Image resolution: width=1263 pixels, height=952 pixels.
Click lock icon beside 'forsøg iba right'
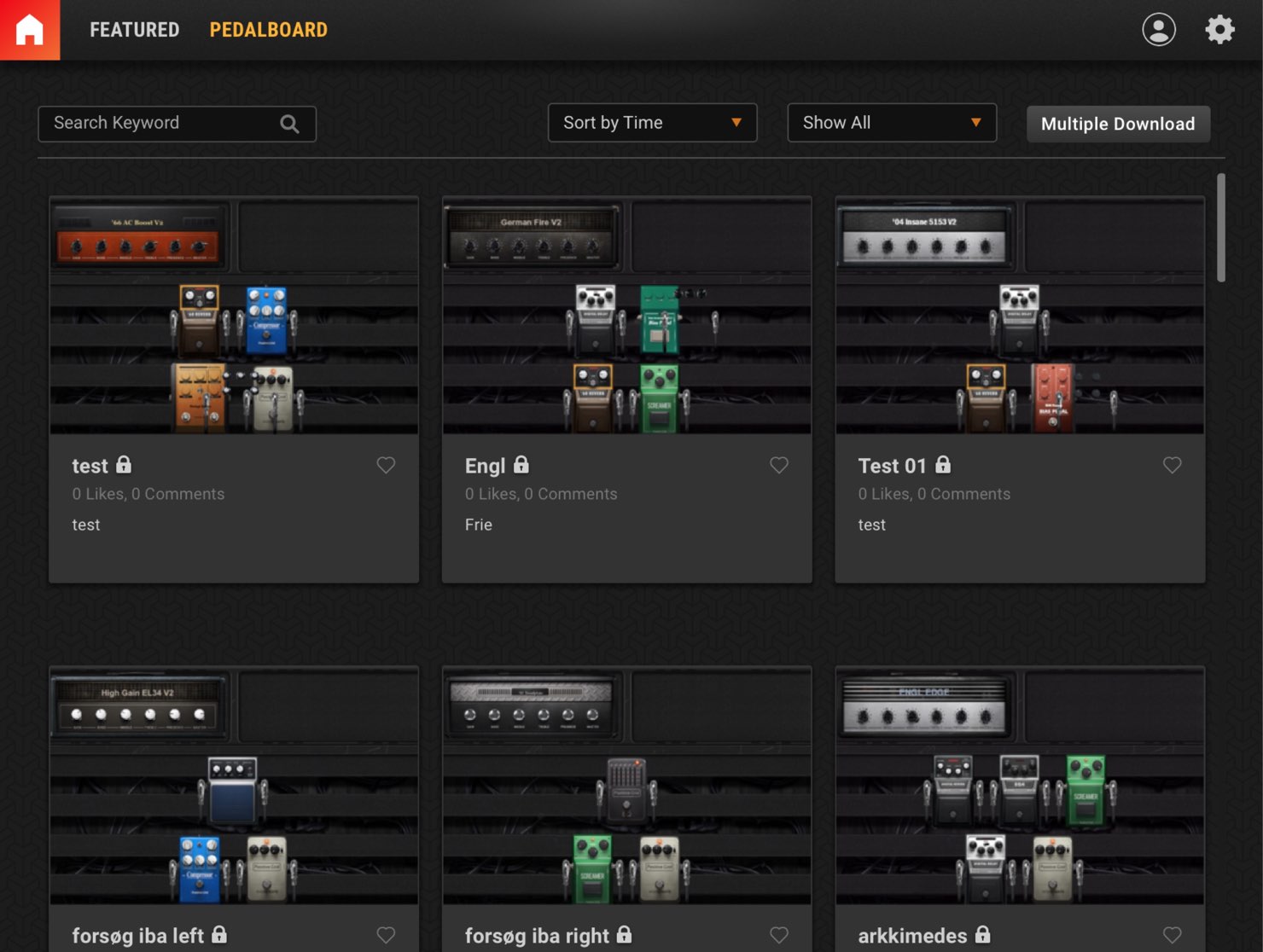(x=625, y=934)
